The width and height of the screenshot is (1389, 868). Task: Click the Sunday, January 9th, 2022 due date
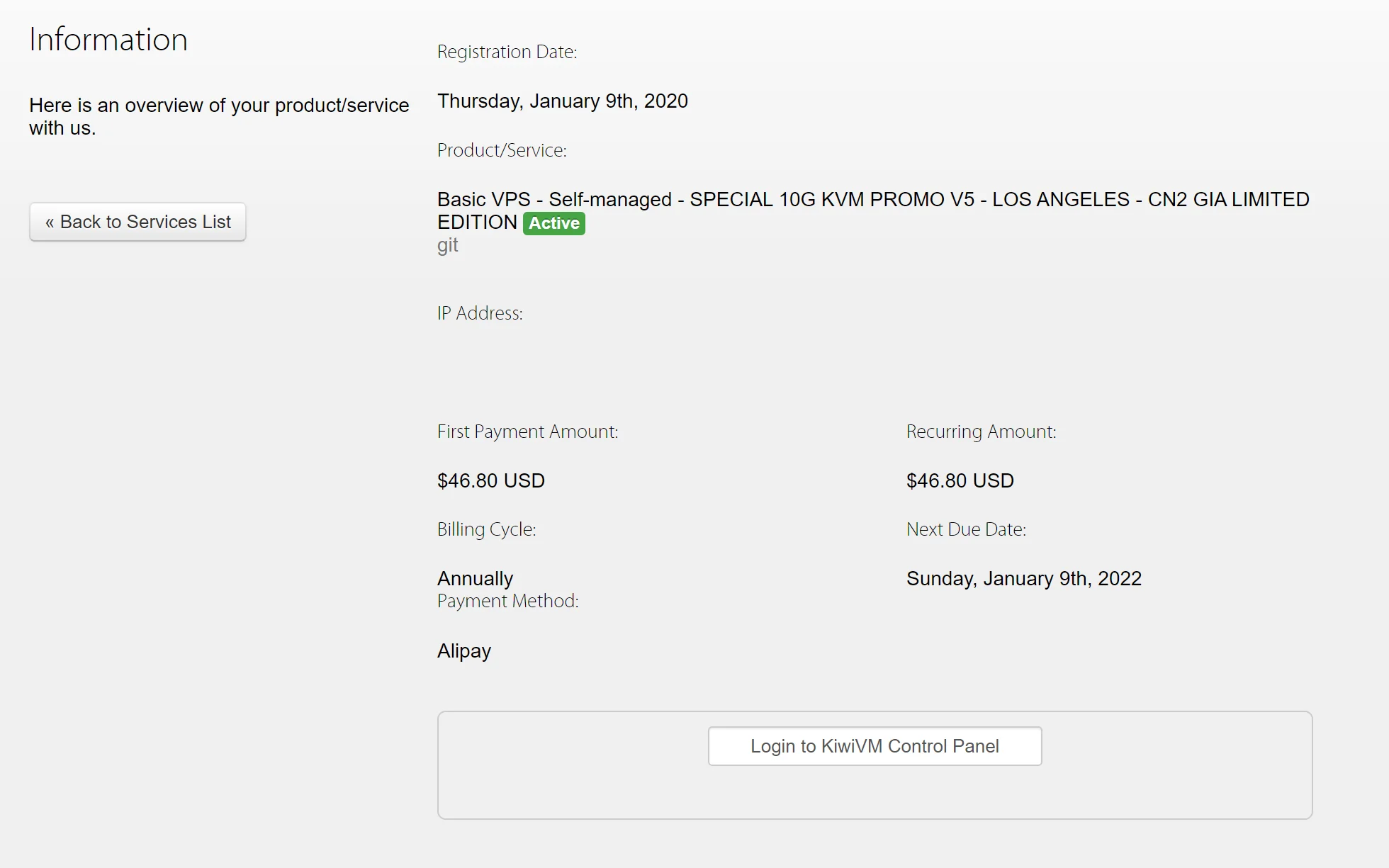point(1023,579)
